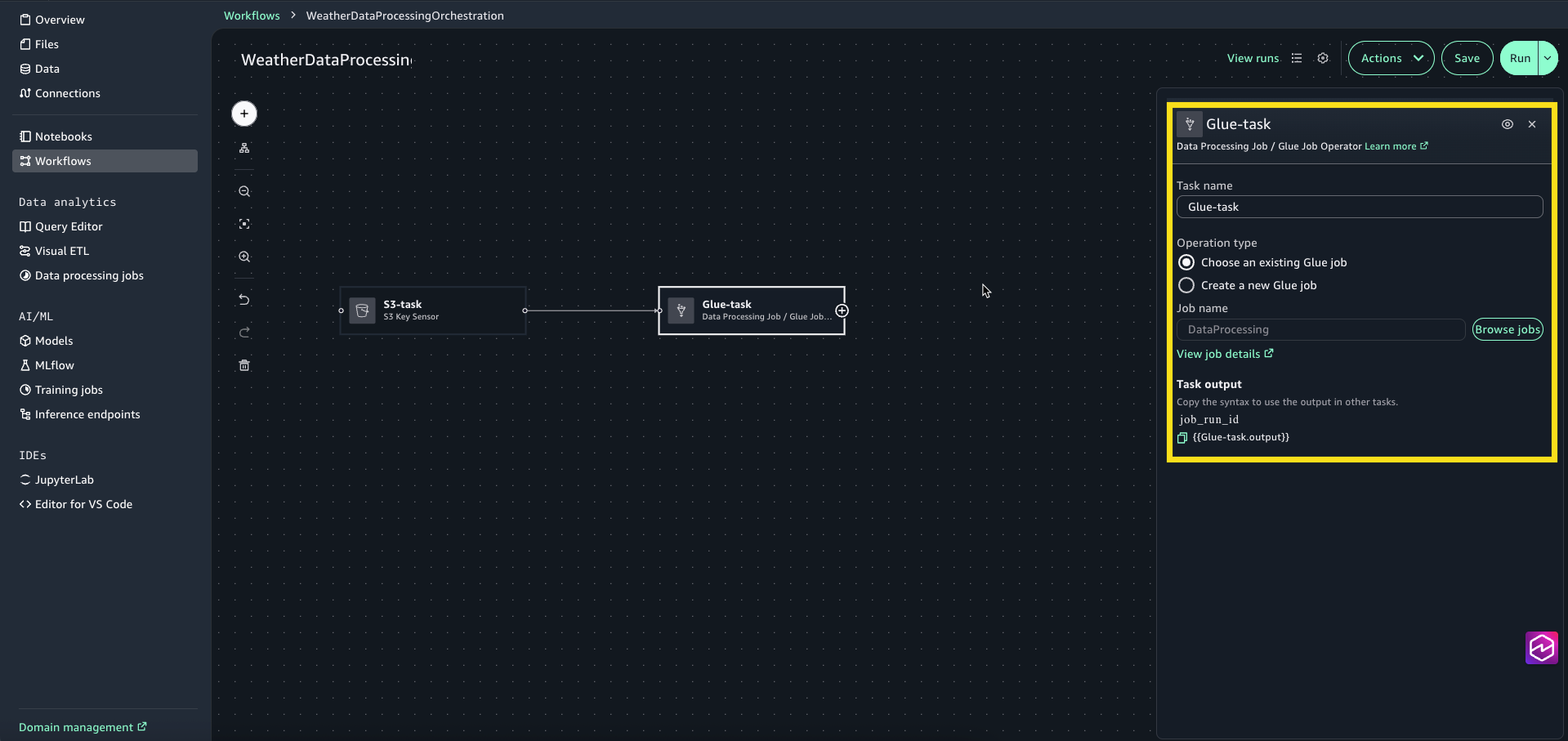Open Query Editor in sidebar
The height and width of the screenshot is (741, 1568).
tap(69, 226)
